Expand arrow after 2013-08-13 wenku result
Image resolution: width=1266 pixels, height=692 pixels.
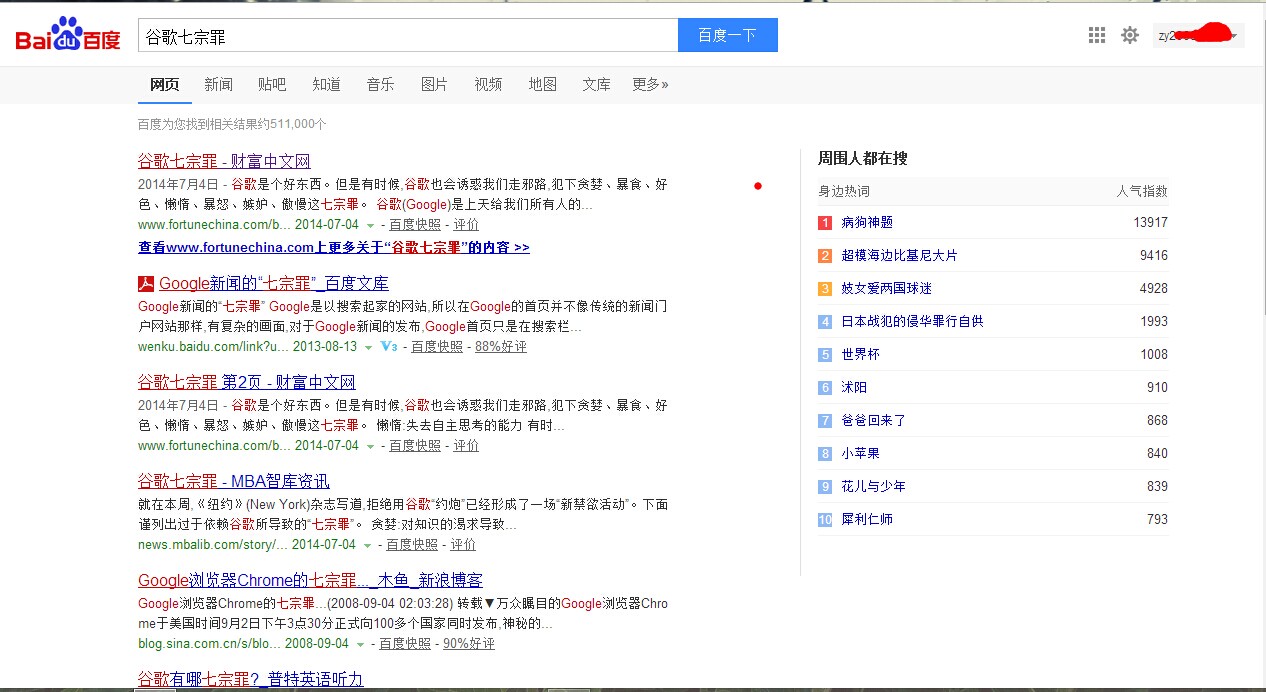[368, 348]
